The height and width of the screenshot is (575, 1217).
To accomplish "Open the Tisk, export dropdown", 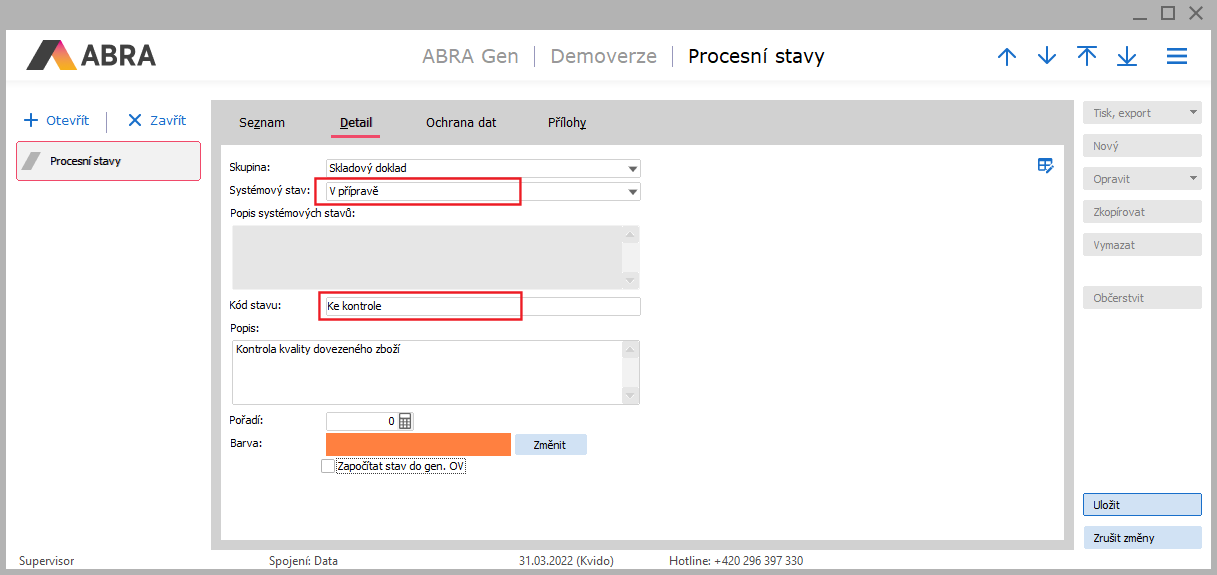I will [1142, 113].
